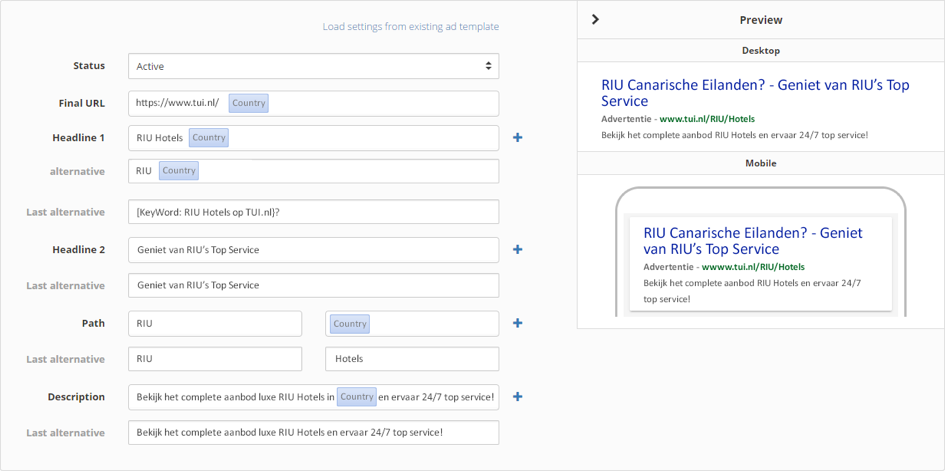Select the Country tag in Final URL
Viewport: 945px width, 471px height.
tap(248, 103)
